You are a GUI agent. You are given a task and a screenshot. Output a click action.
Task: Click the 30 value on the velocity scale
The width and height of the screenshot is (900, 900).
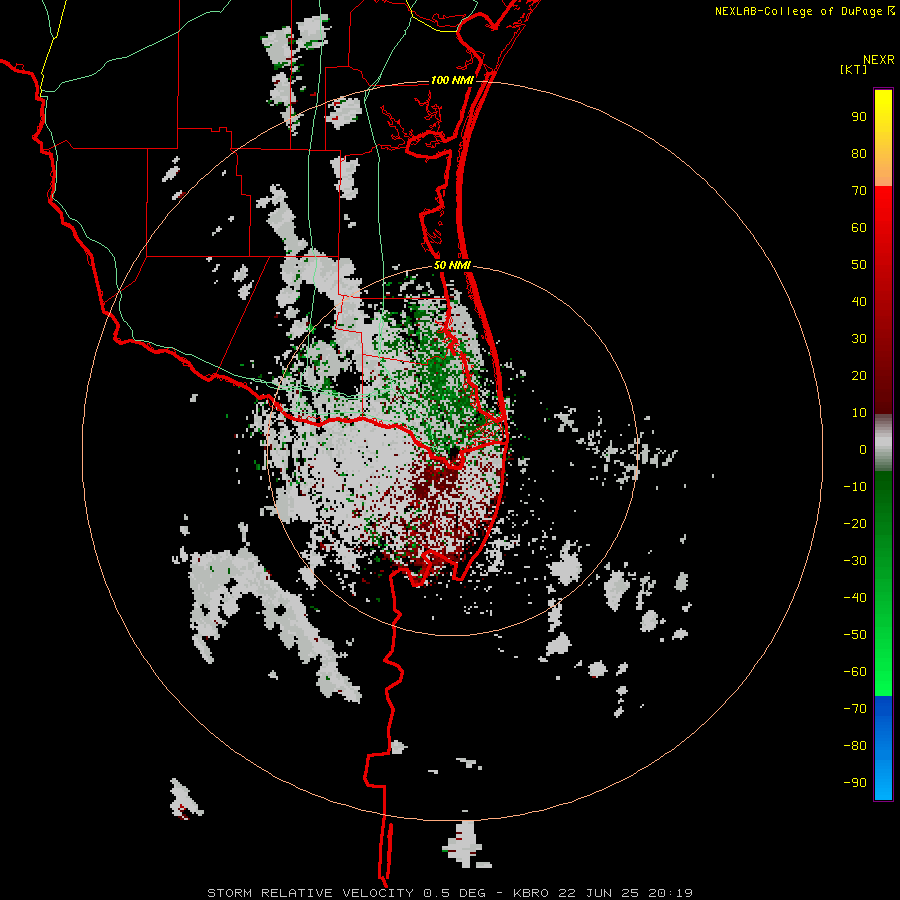[859, 339]
